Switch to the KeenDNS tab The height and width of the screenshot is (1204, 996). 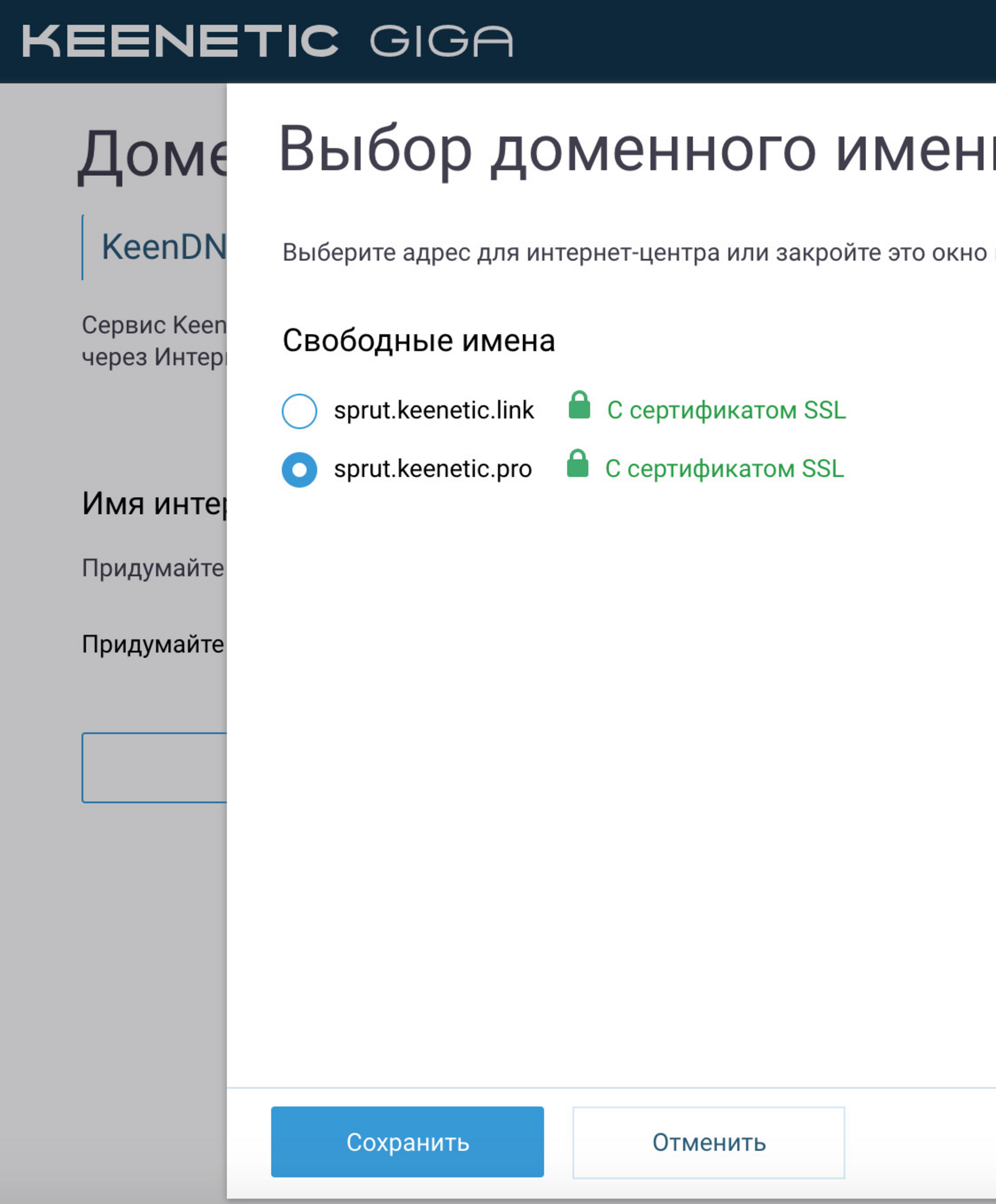click(x=162, y=247)
